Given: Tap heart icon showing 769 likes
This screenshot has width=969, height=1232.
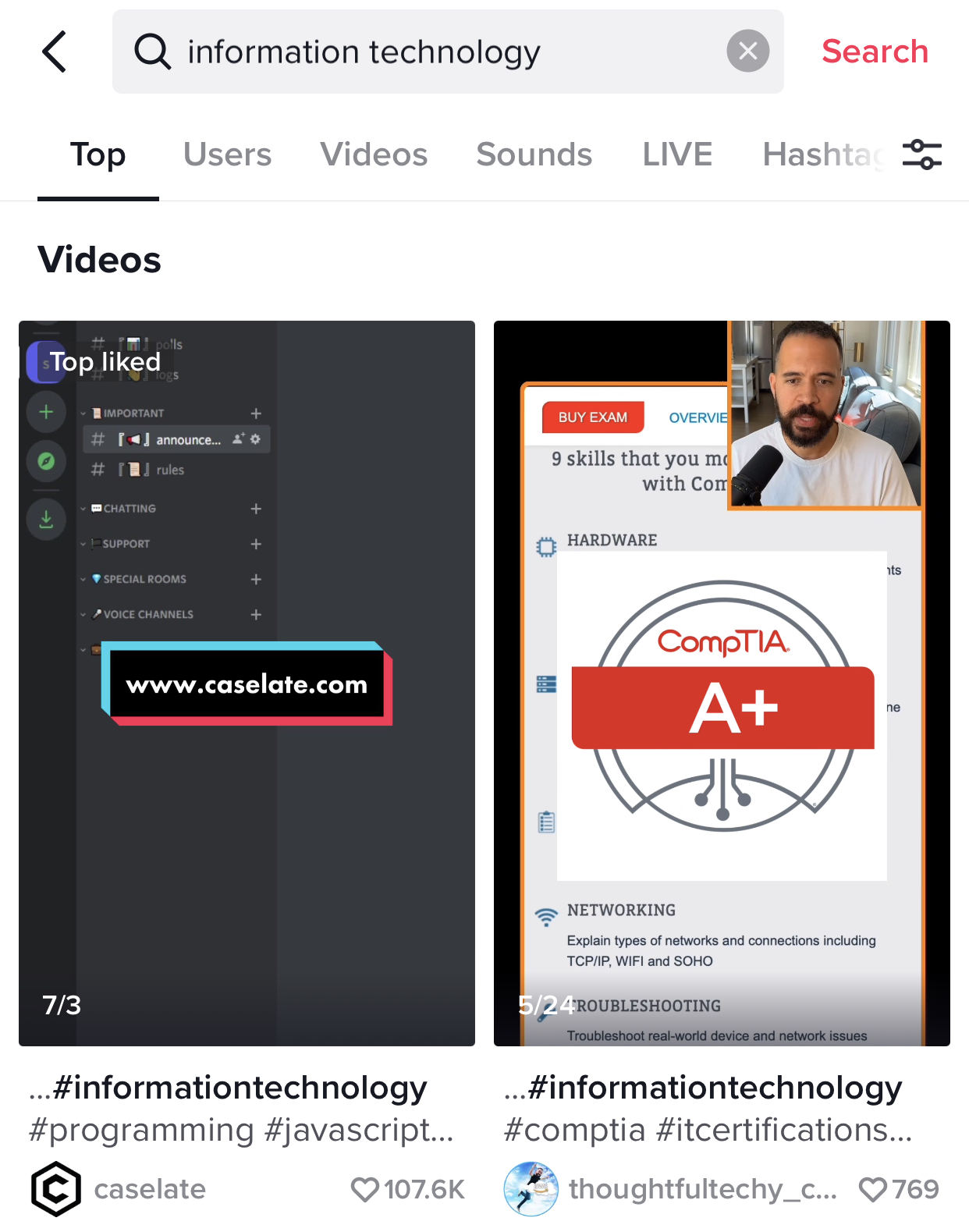Looking at the screenshot, I should click(x=872, y=1190).
